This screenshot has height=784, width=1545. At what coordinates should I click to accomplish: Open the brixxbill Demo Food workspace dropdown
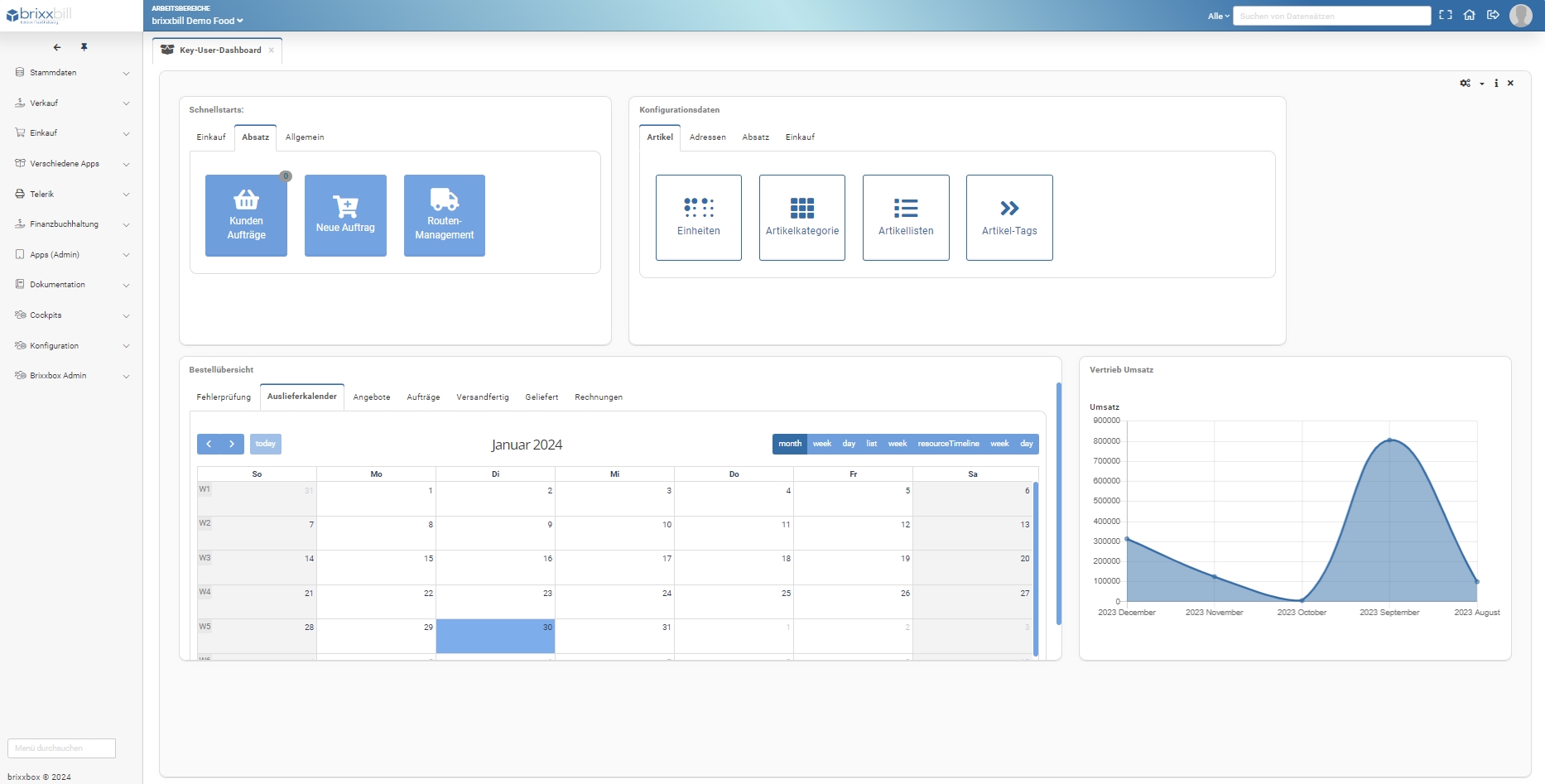[197, 21]
